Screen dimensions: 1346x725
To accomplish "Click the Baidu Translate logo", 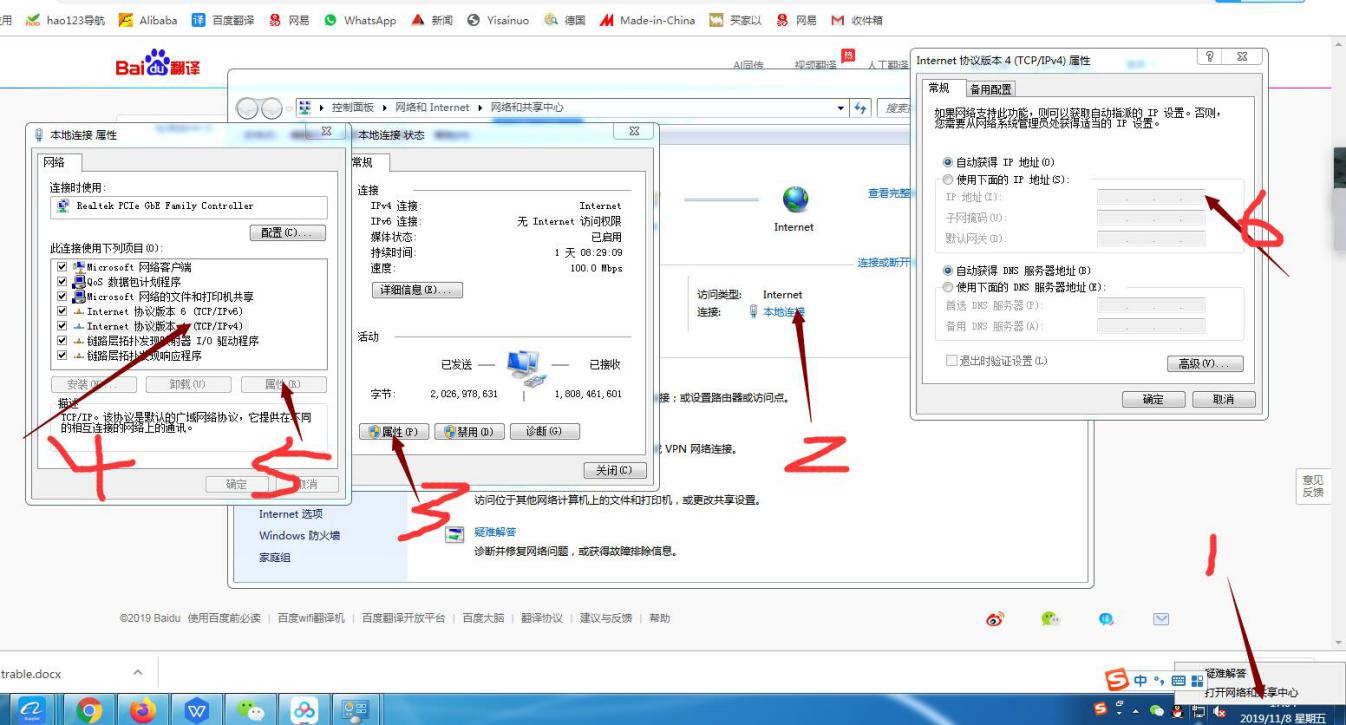I will coord(158,66).
